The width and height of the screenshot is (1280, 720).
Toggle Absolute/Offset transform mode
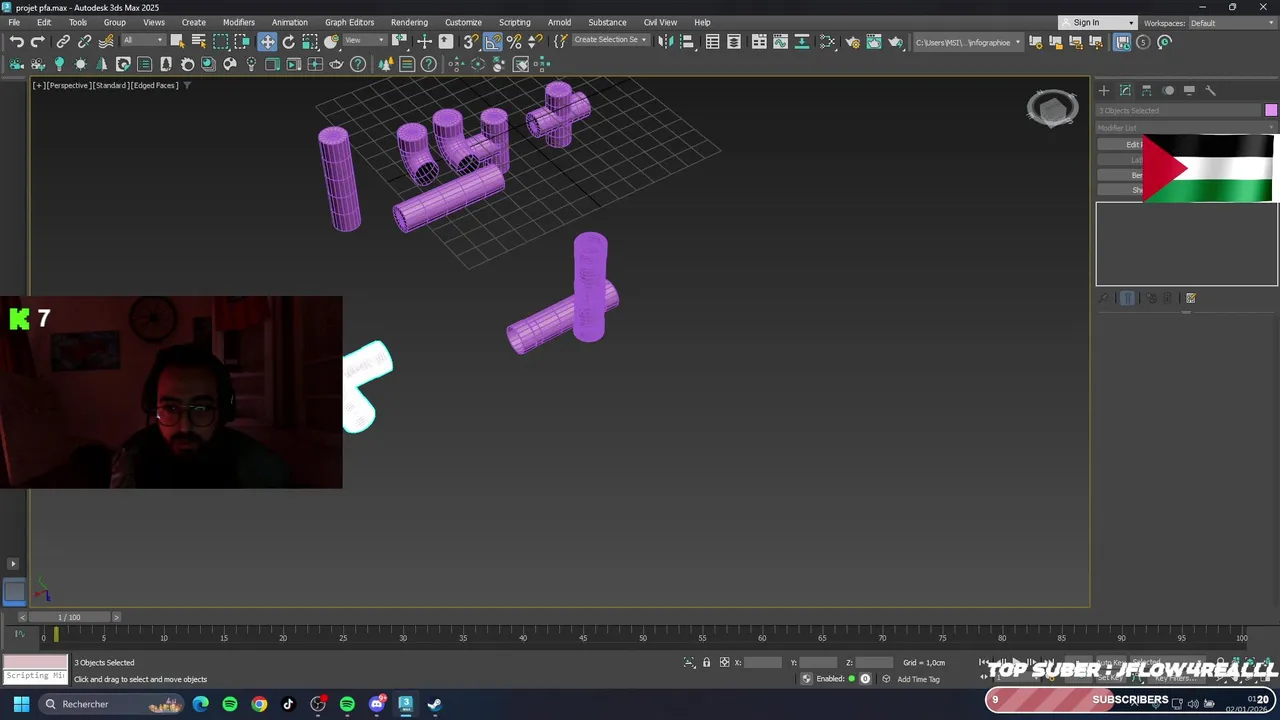click(725, 662)
